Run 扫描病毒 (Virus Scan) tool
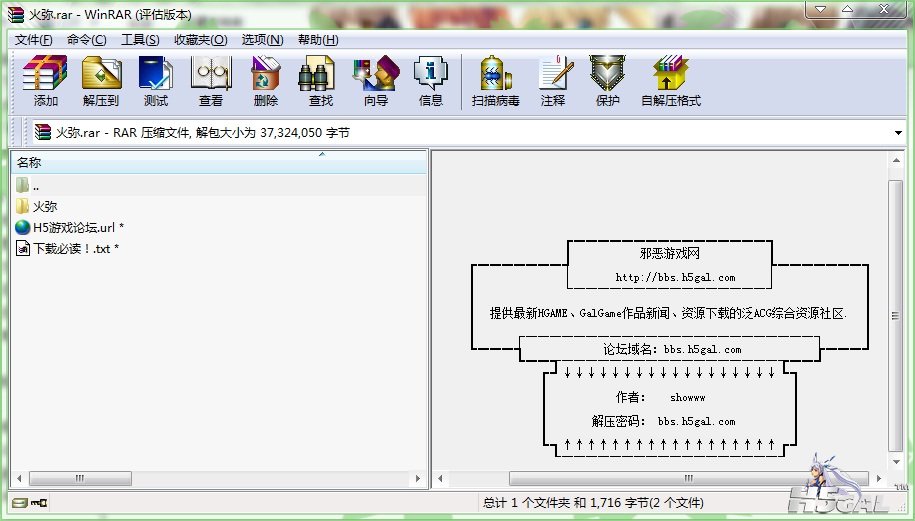 495,81
